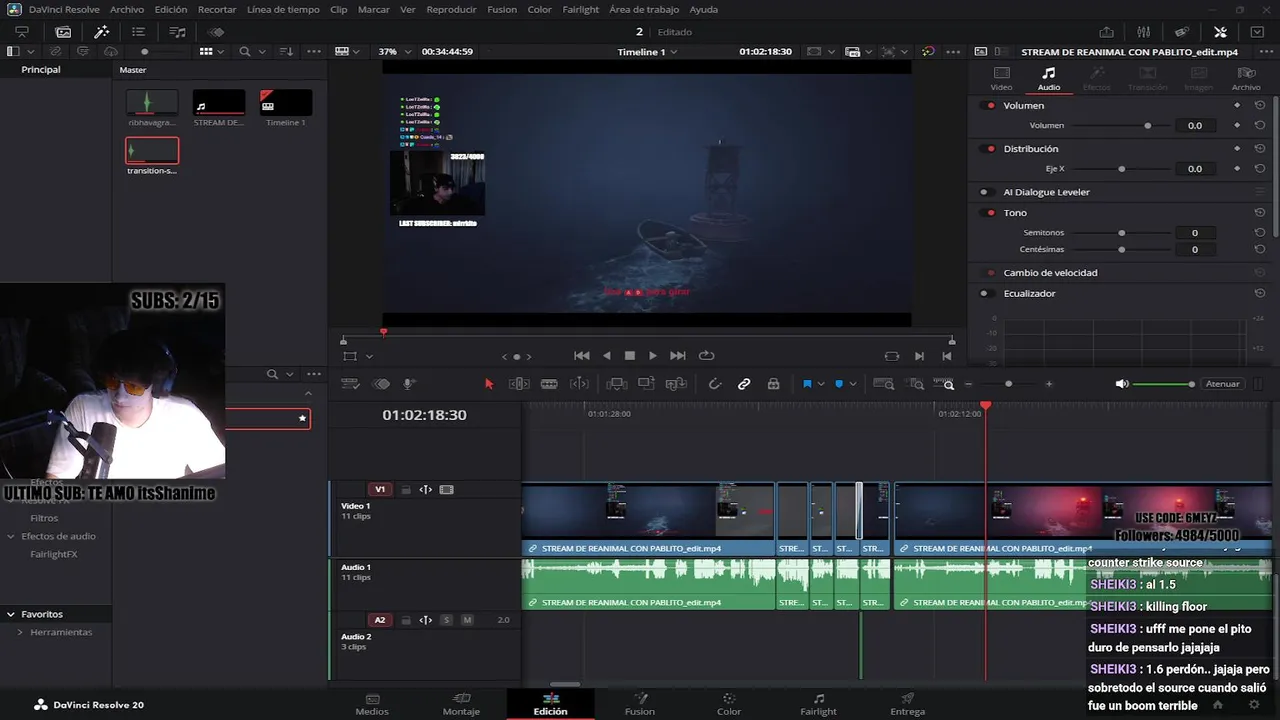Click the detail zoom icon
Image resolution: width=1280 pixels, height=720 pixels.
tap(917, 384)
